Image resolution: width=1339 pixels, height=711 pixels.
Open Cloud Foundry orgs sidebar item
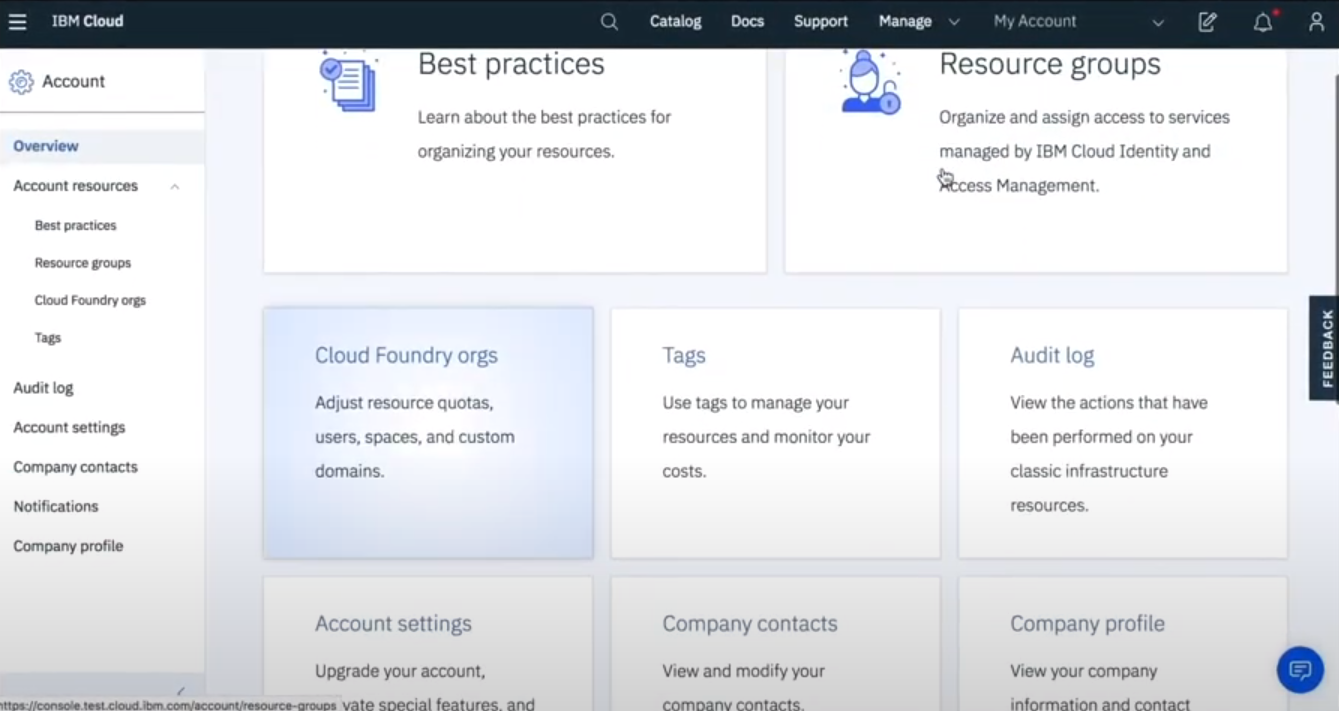[x=90, y=300]
